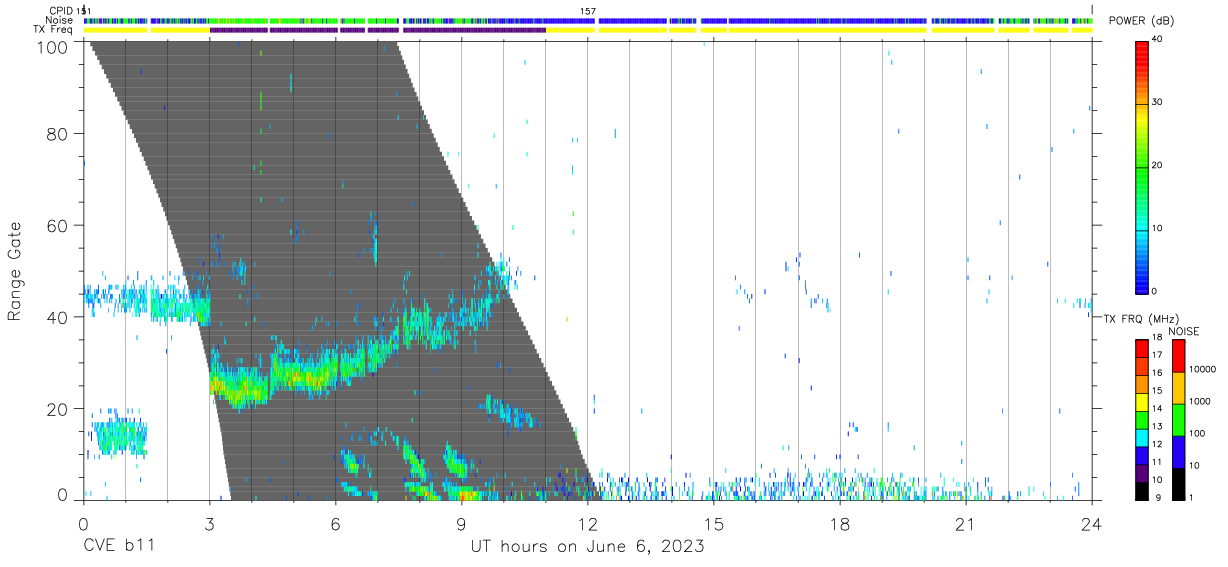Click the green segment of the NOISE colorbar
This screenshot has height=567, width=1228.
pos(1177,420)
